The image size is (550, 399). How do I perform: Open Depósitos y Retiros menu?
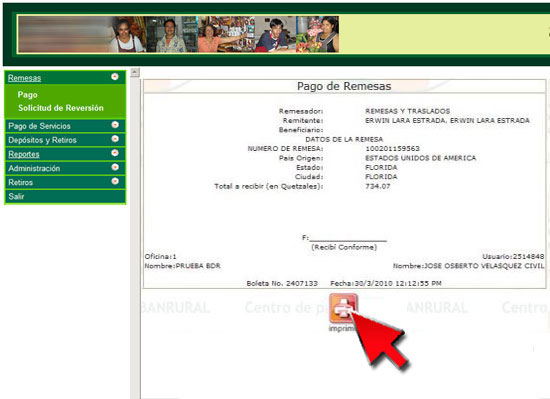(x=42, y=140)
